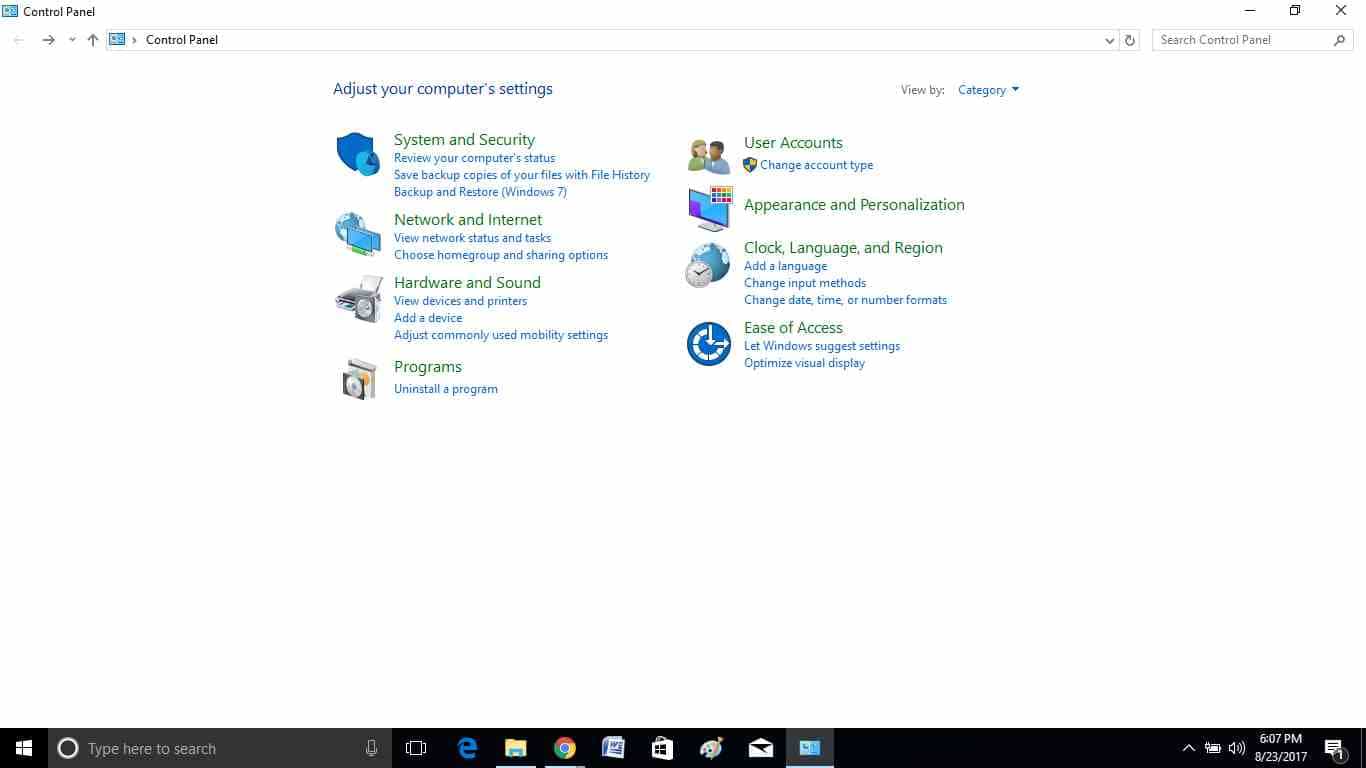This screenshot has width=1366, height=768.
Task: Click the Search Control Panel field
Action: 1243,40
